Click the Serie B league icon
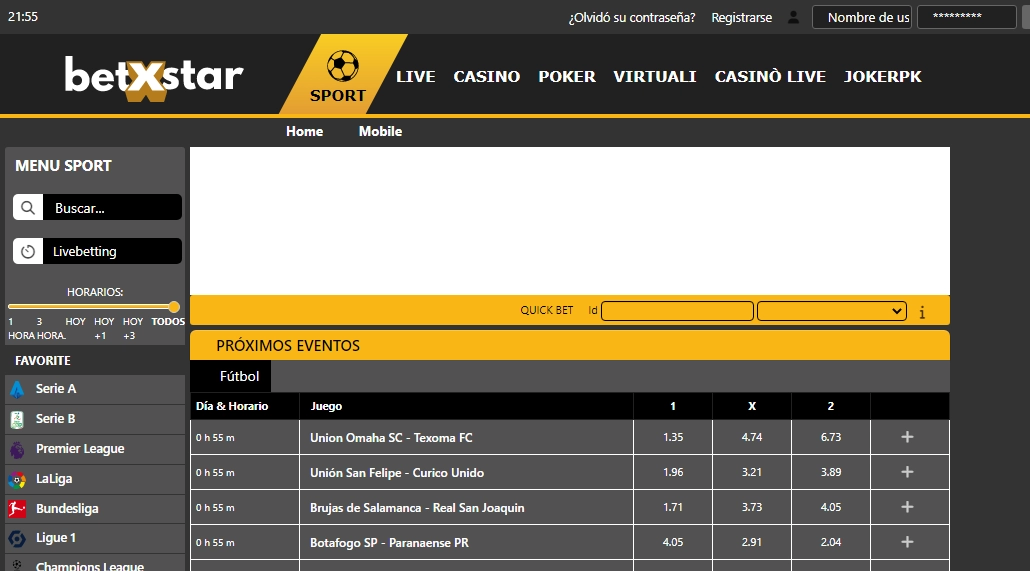 pyautogui.click(x=17, y=419)
